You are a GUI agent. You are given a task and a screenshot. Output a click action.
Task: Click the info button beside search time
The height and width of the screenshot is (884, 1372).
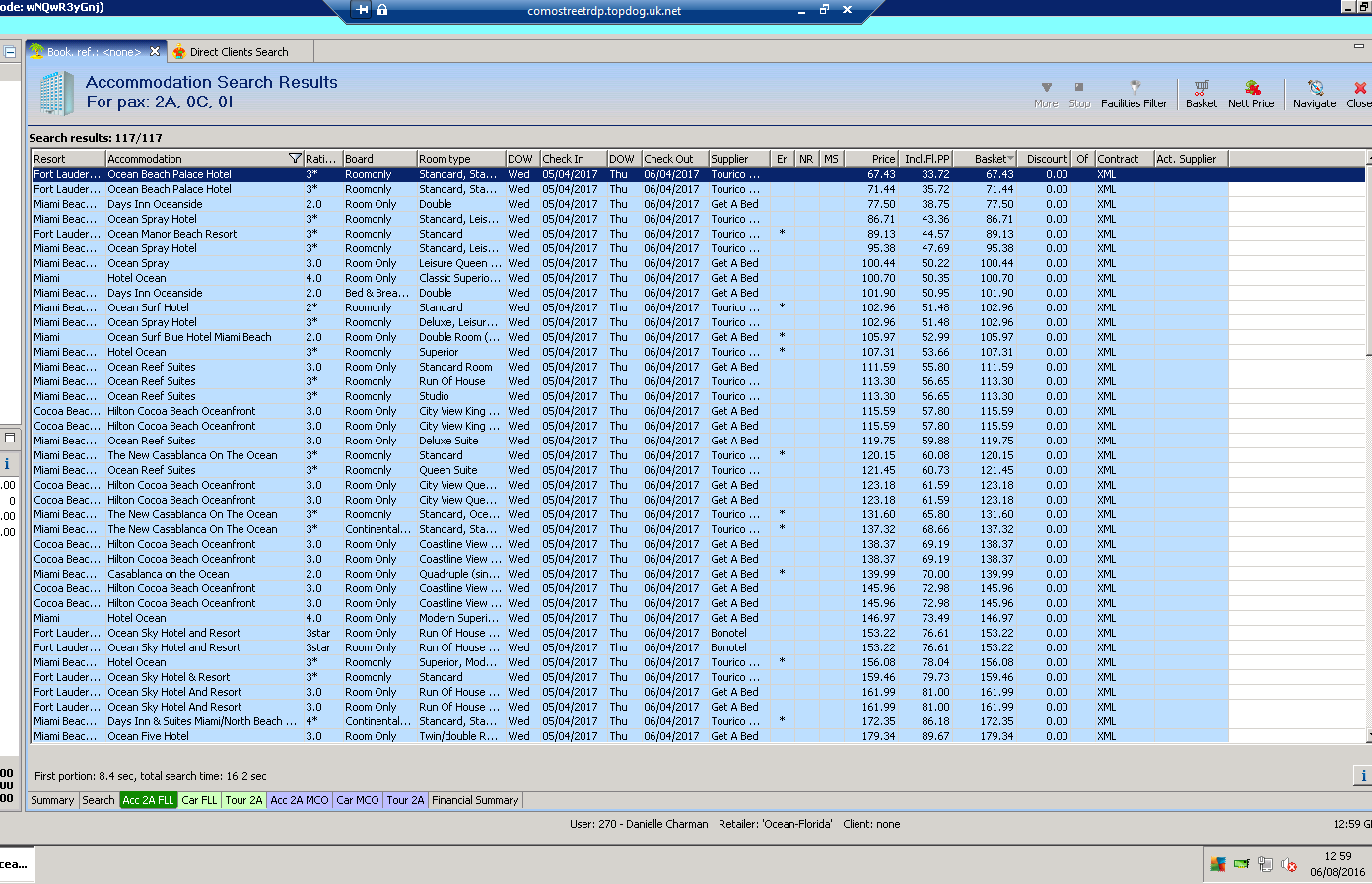point(1363,776)
